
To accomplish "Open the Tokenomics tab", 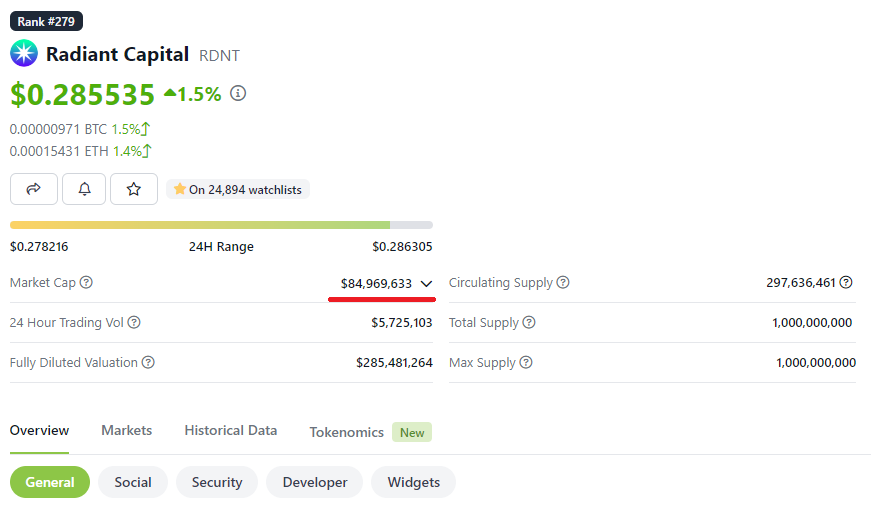I will coord(347,432).
